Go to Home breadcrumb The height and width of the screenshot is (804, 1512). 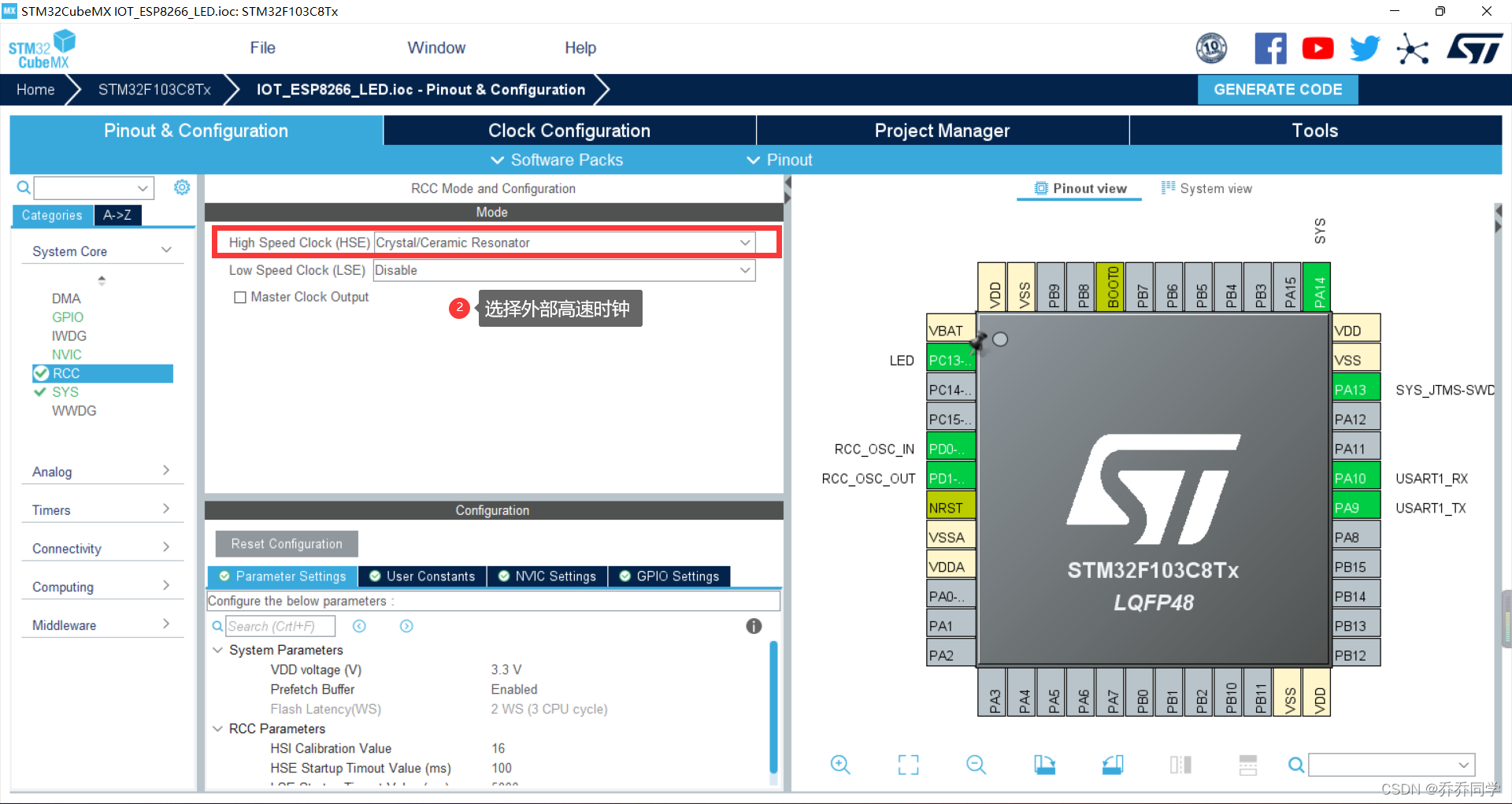pyautogui.click(x=35, y=90)
